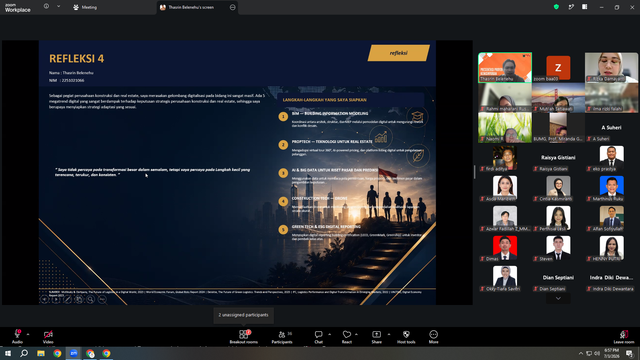The height and width of the screenshot is (360, 640).
Task: Select zoom baa03 participant tile
Action: (558, 67)
